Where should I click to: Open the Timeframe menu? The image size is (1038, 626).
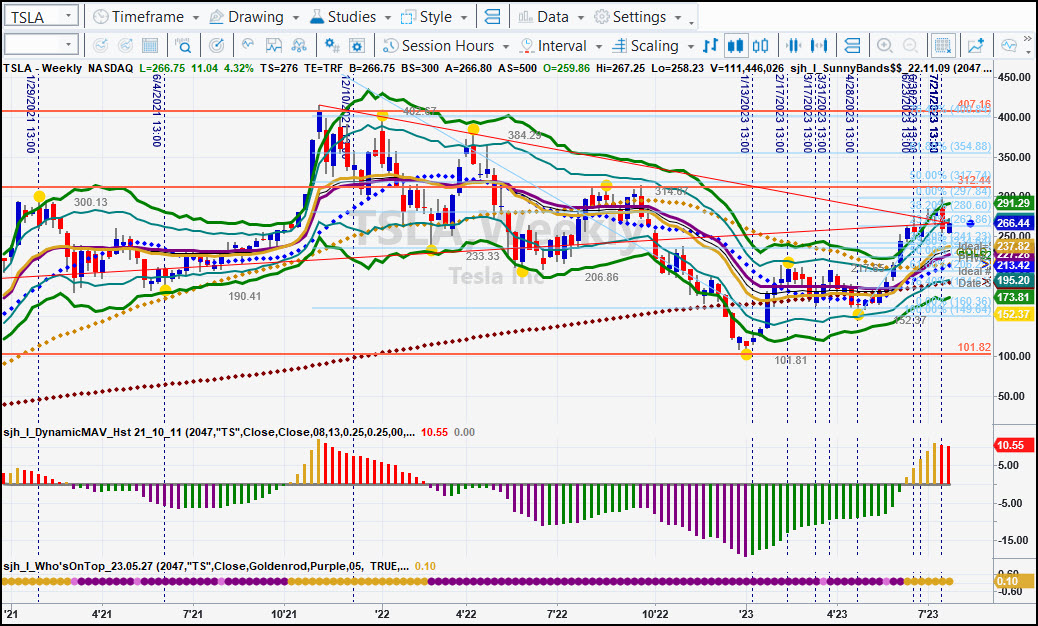click(x=146, y=17)
